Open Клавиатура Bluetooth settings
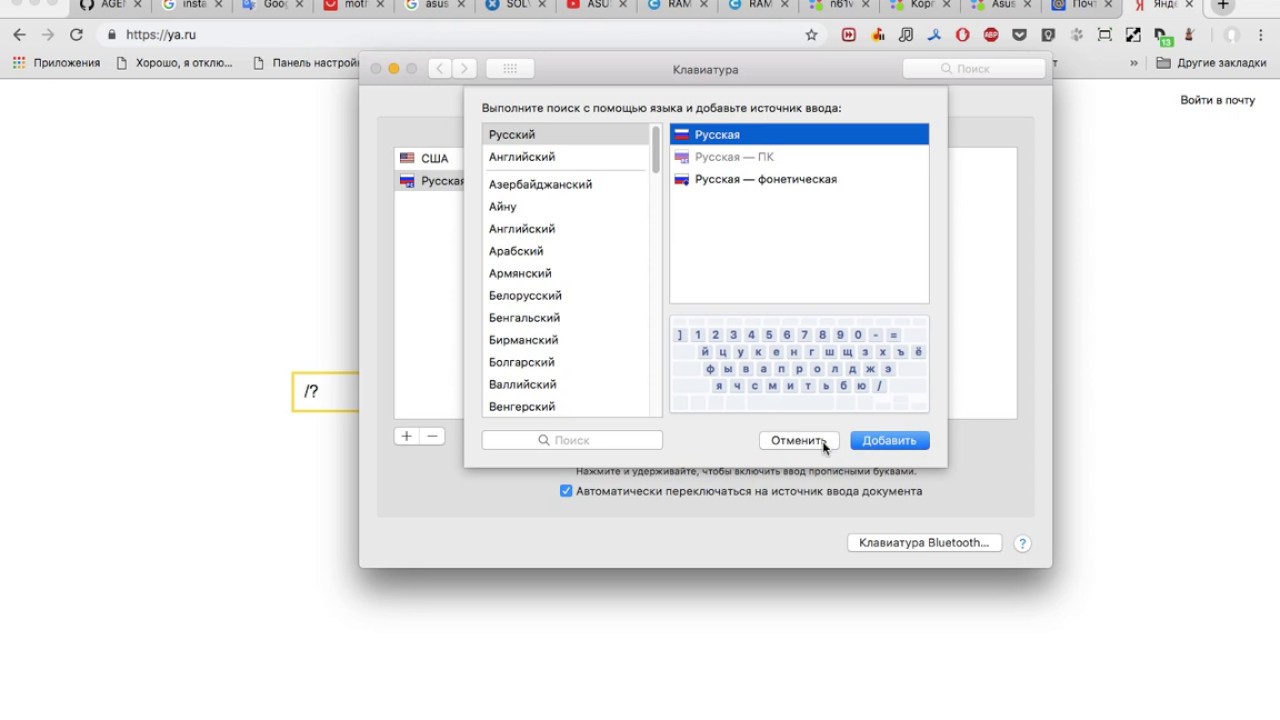This screenshot has width=1280, height=720. point(924,543)
